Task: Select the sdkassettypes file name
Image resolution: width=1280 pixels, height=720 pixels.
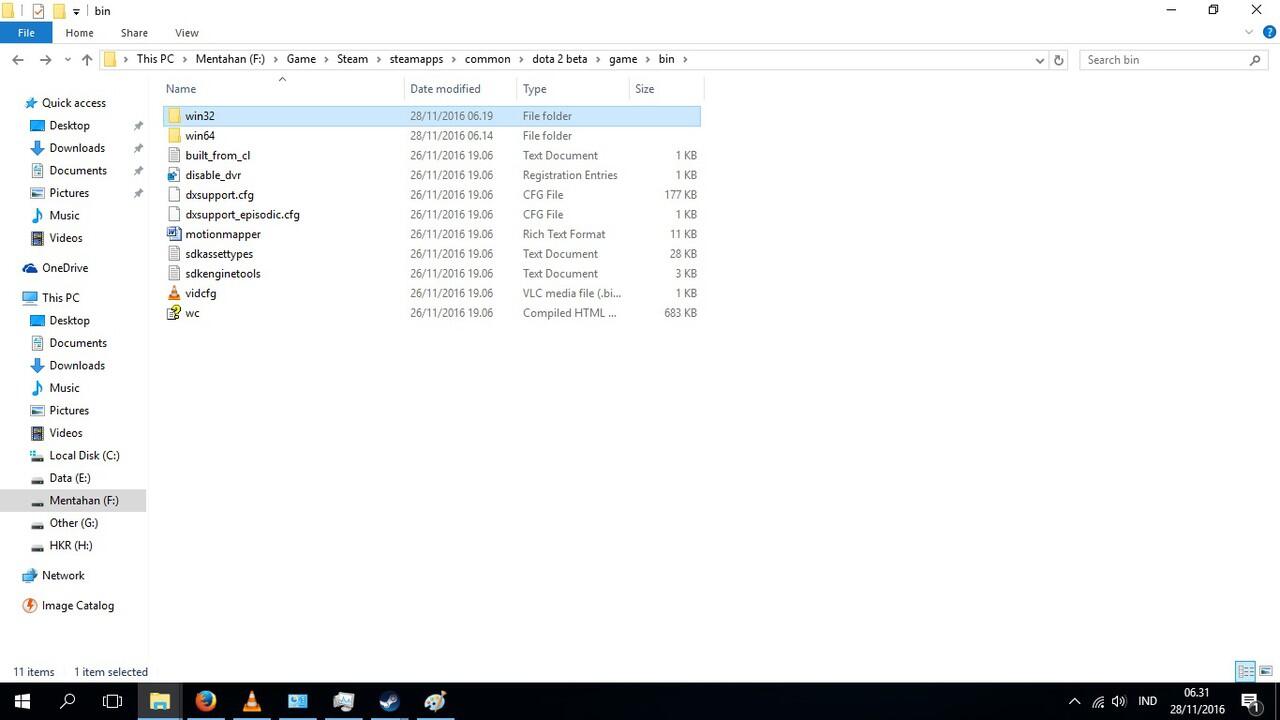Action: tap(219, 254)
